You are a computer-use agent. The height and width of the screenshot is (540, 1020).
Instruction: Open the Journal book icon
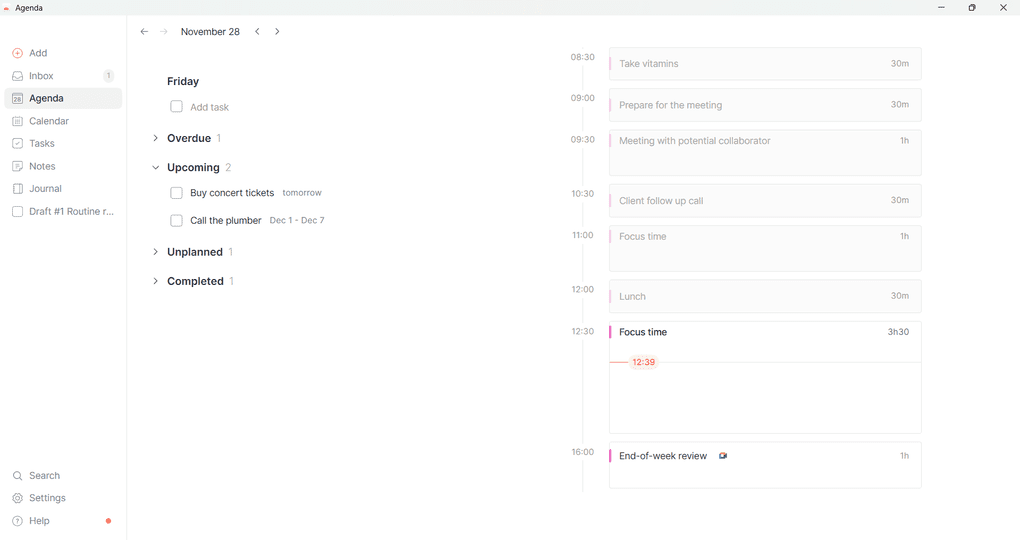(18, 189)
